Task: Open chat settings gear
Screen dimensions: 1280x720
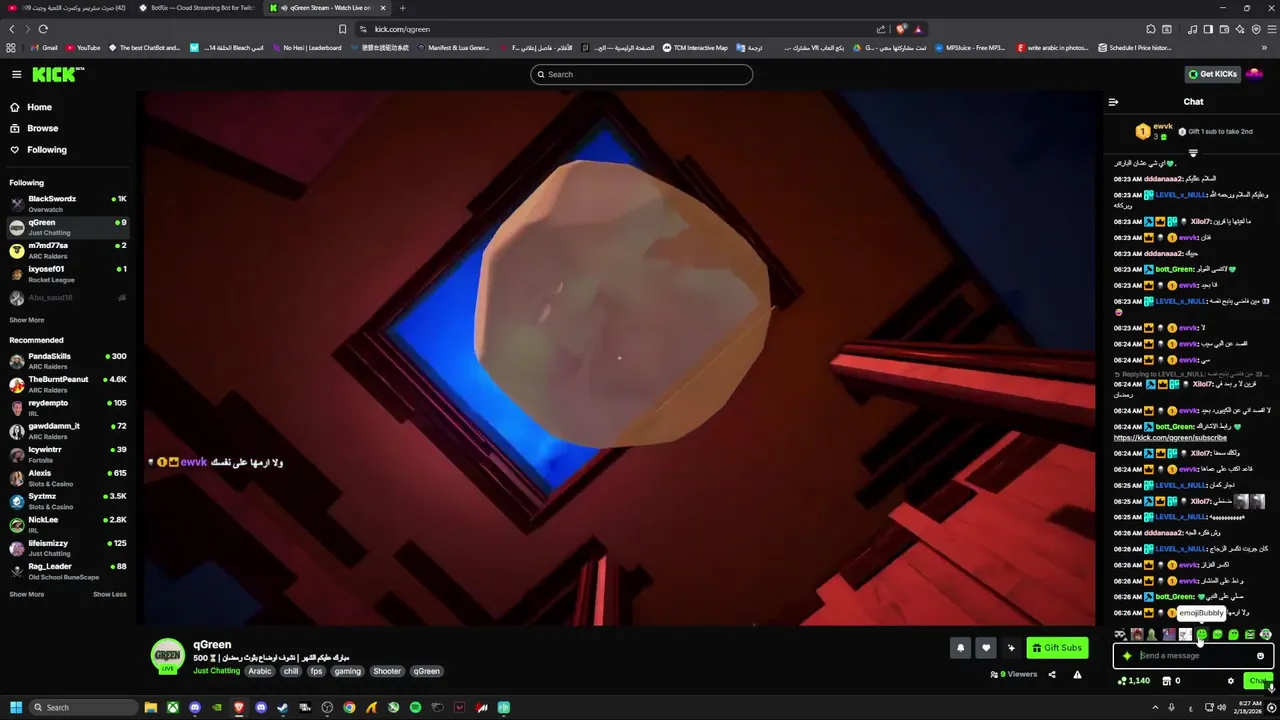Action: (1231, 681)
